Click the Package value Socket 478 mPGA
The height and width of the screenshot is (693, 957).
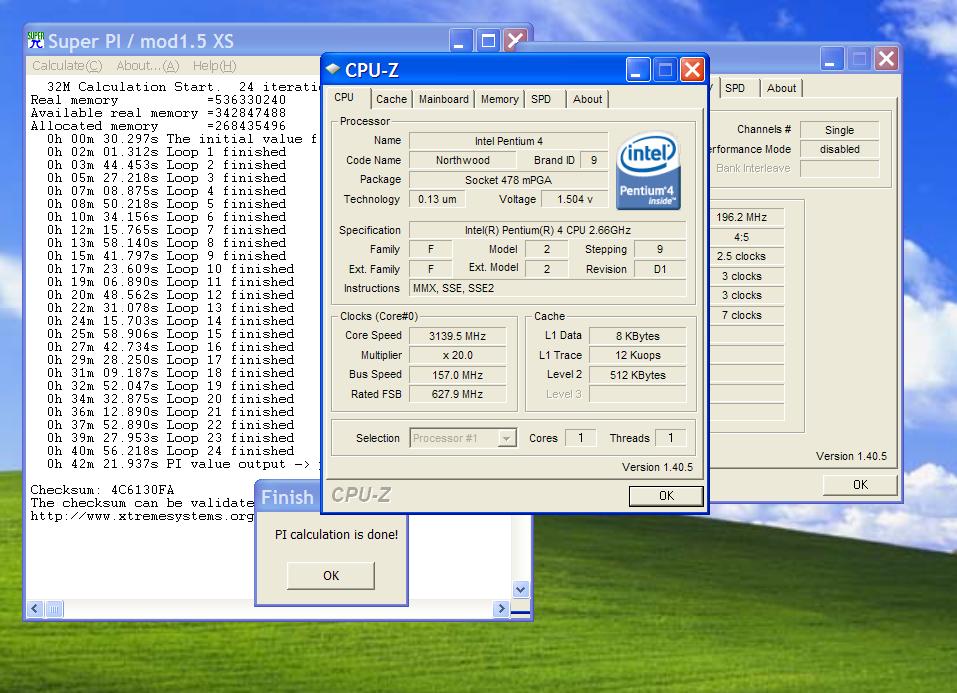[508, 180]
